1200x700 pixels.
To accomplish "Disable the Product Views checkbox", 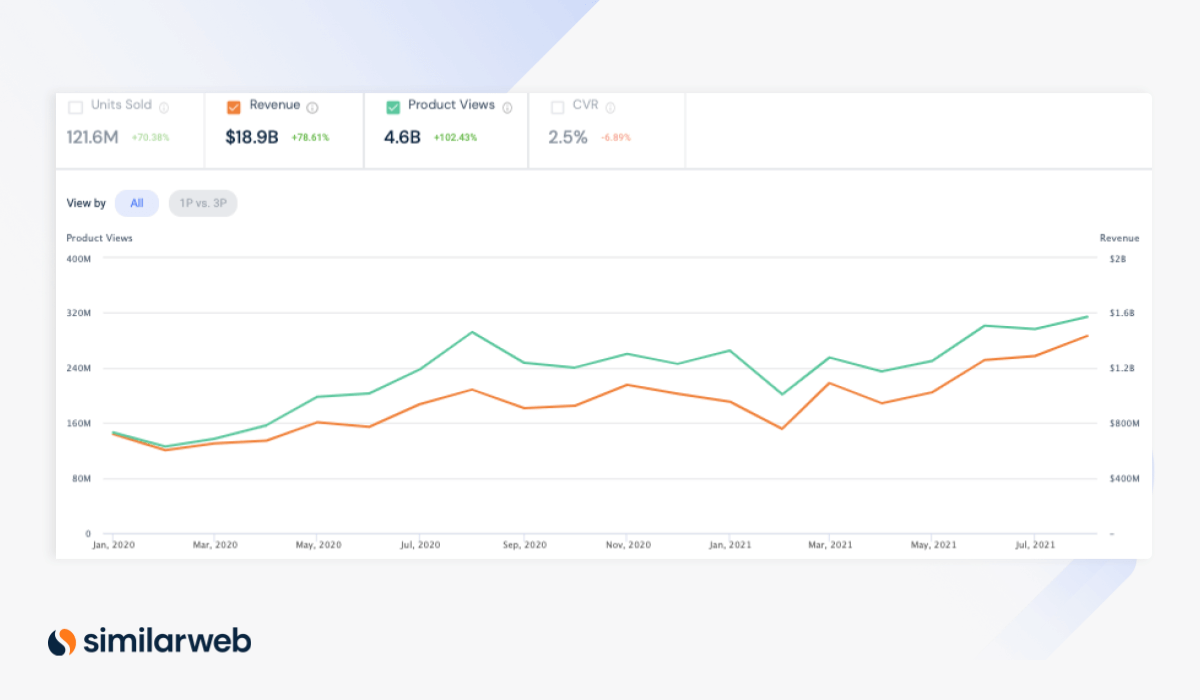I will pos(394,105).
